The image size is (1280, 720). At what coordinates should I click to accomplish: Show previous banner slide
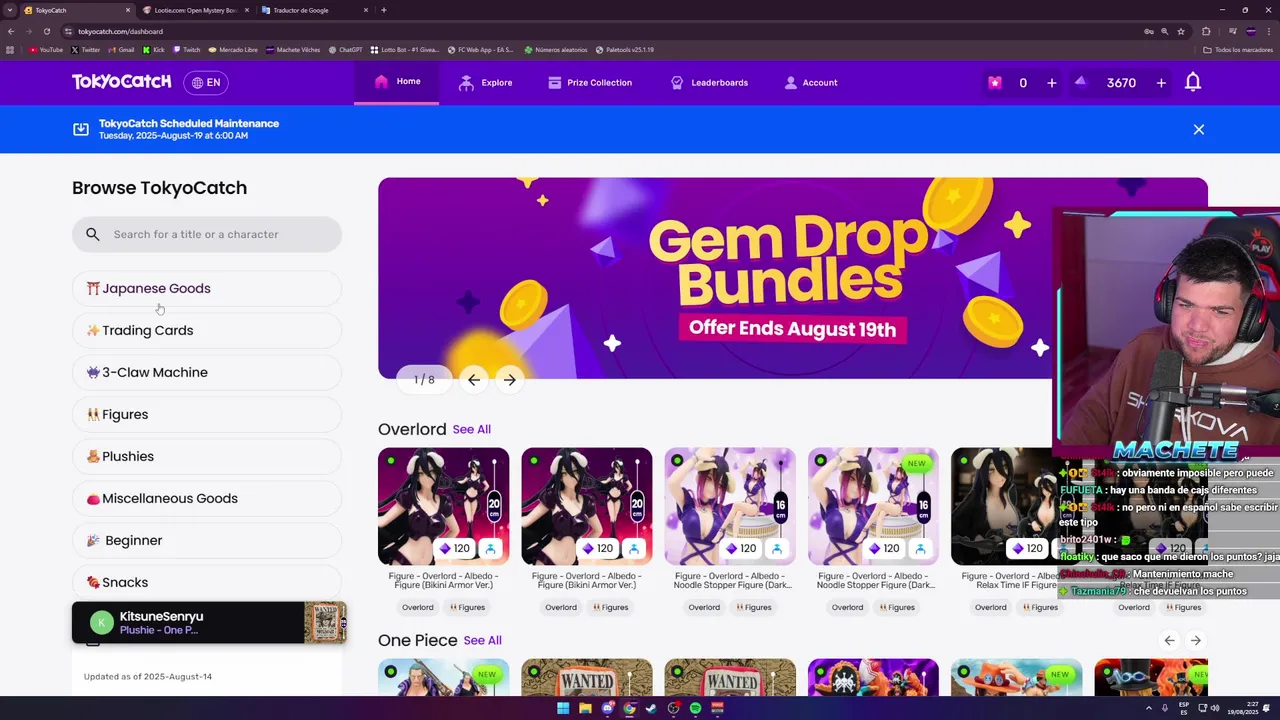[474, 380]
